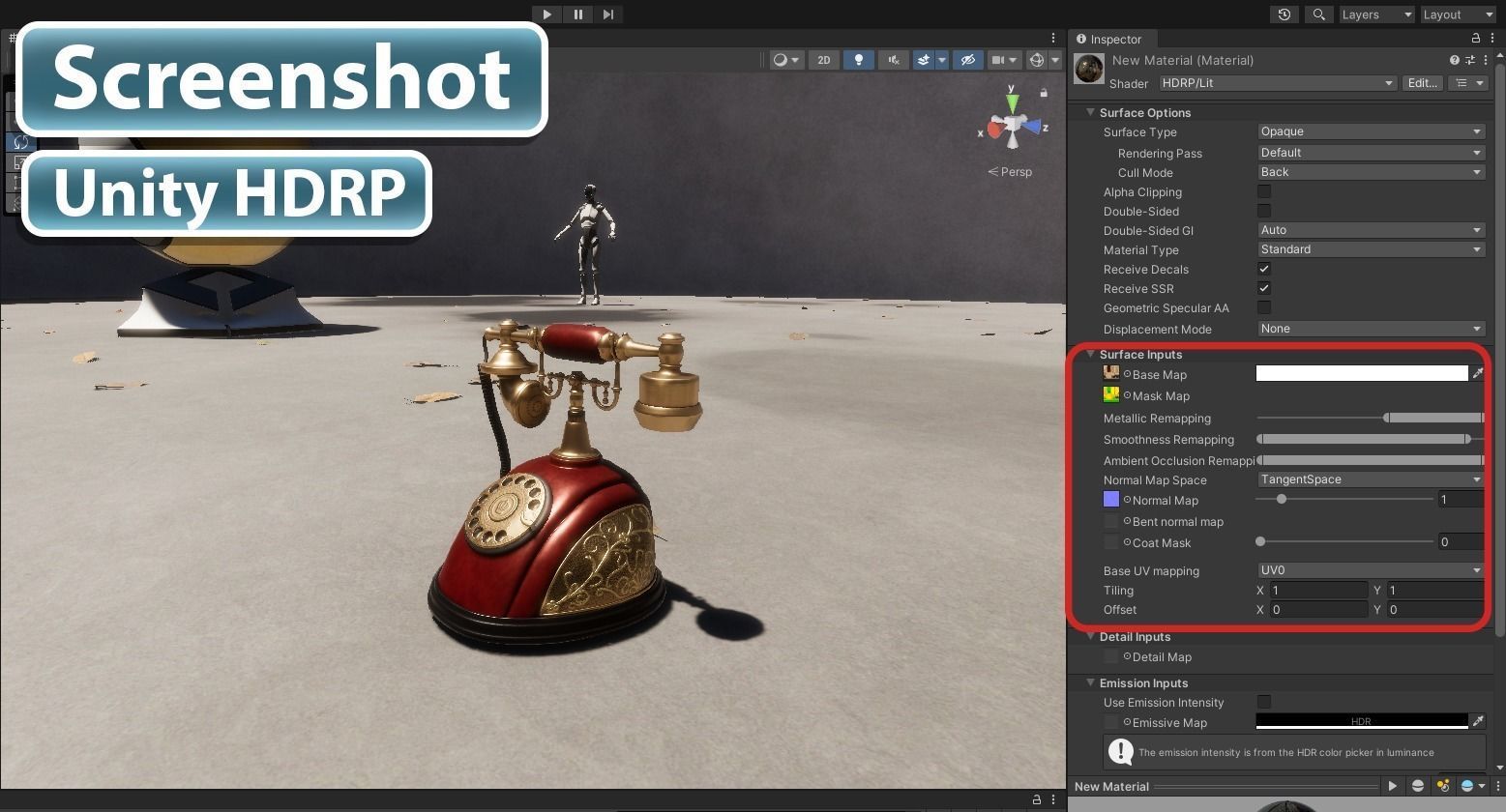
Task: Click the Offset Y input field
Action: 1435,610
